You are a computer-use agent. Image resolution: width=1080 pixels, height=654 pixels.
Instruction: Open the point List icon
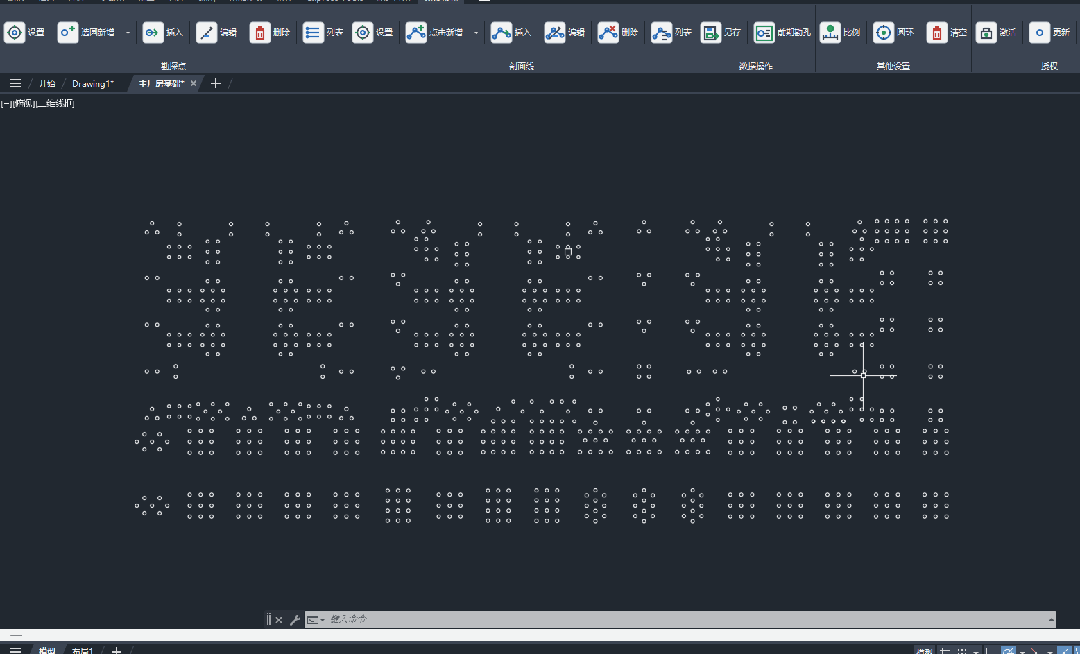point(313,32)
